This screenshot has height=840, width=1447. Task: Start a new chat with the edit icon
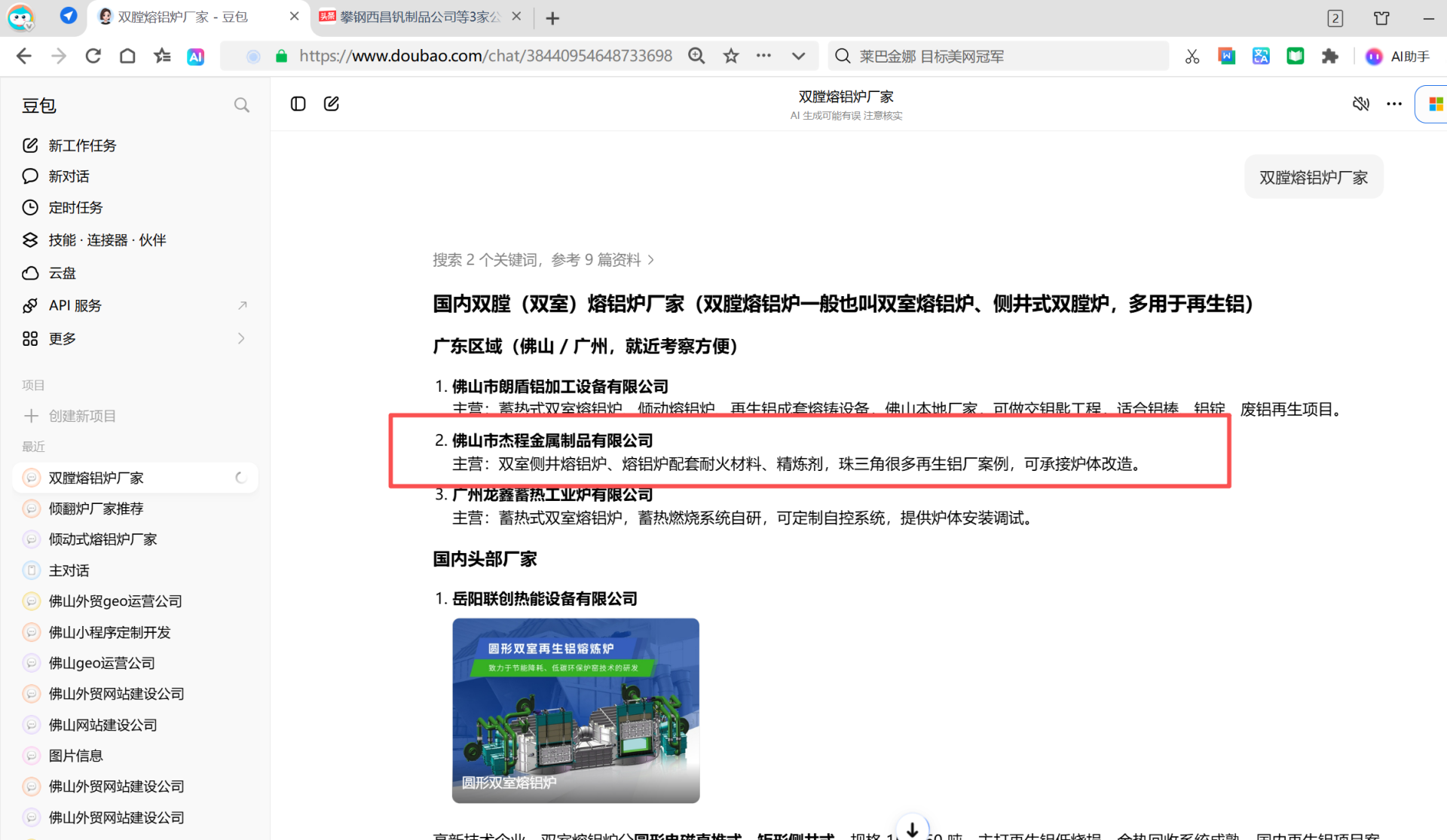click(332, 104)
